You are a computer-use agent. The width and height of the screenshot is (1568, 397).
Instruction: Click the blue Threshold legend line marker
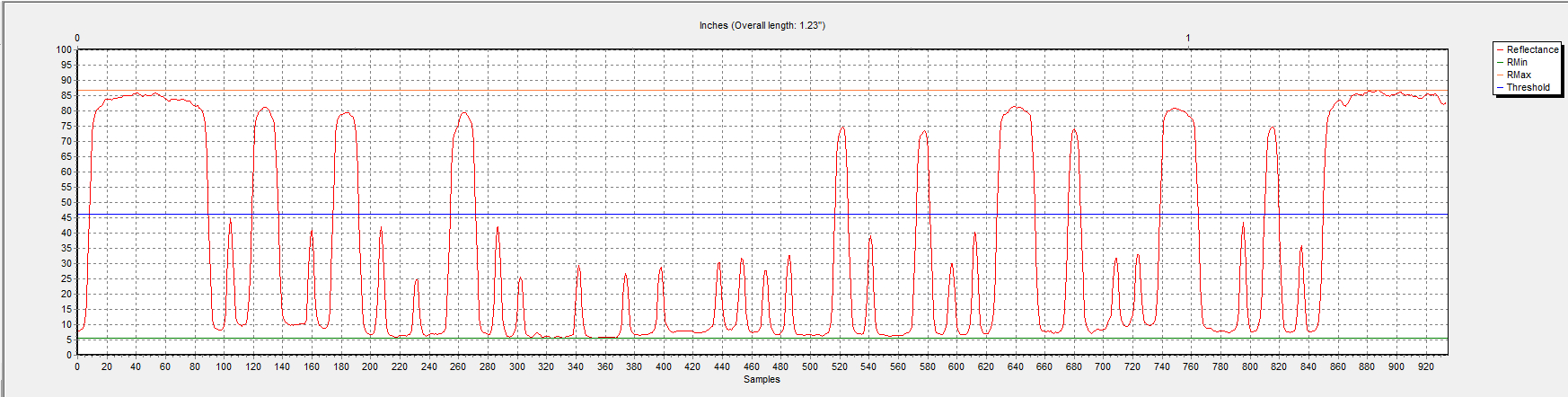click(1500, 87)
